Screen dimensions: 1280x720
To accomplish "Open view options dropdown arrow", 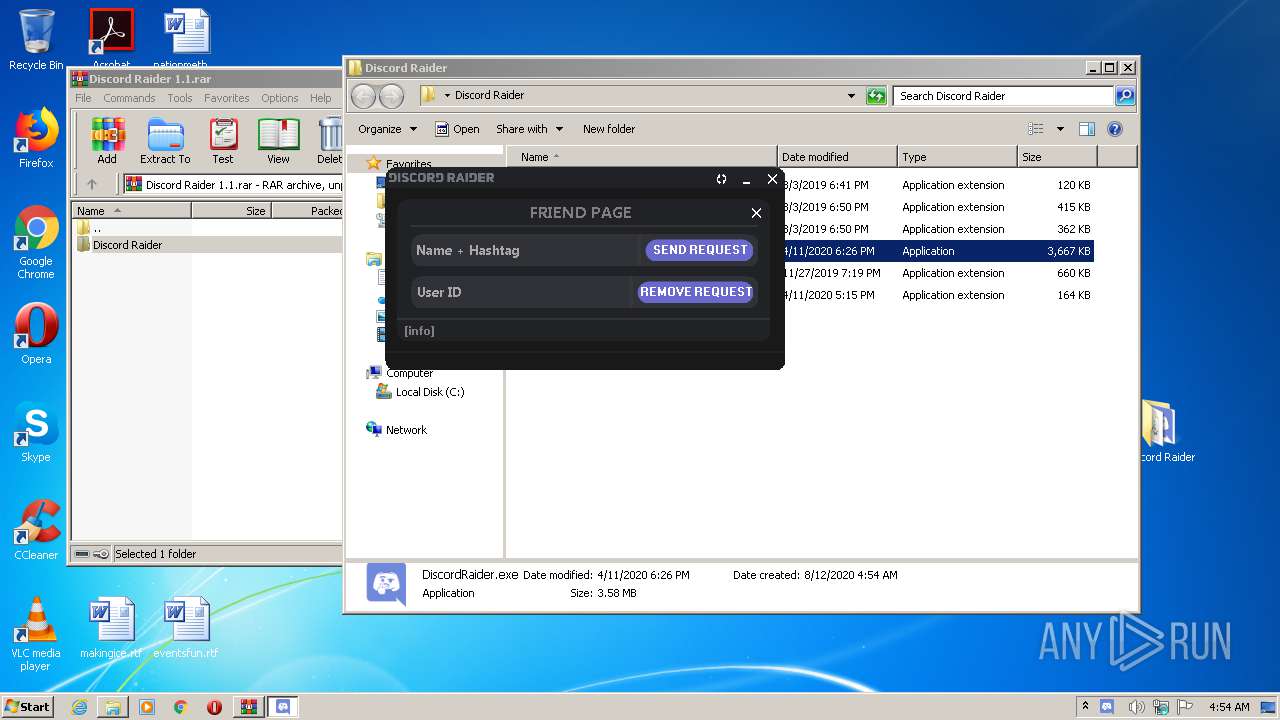I will pyautogui.click(x=1060, y=129).
